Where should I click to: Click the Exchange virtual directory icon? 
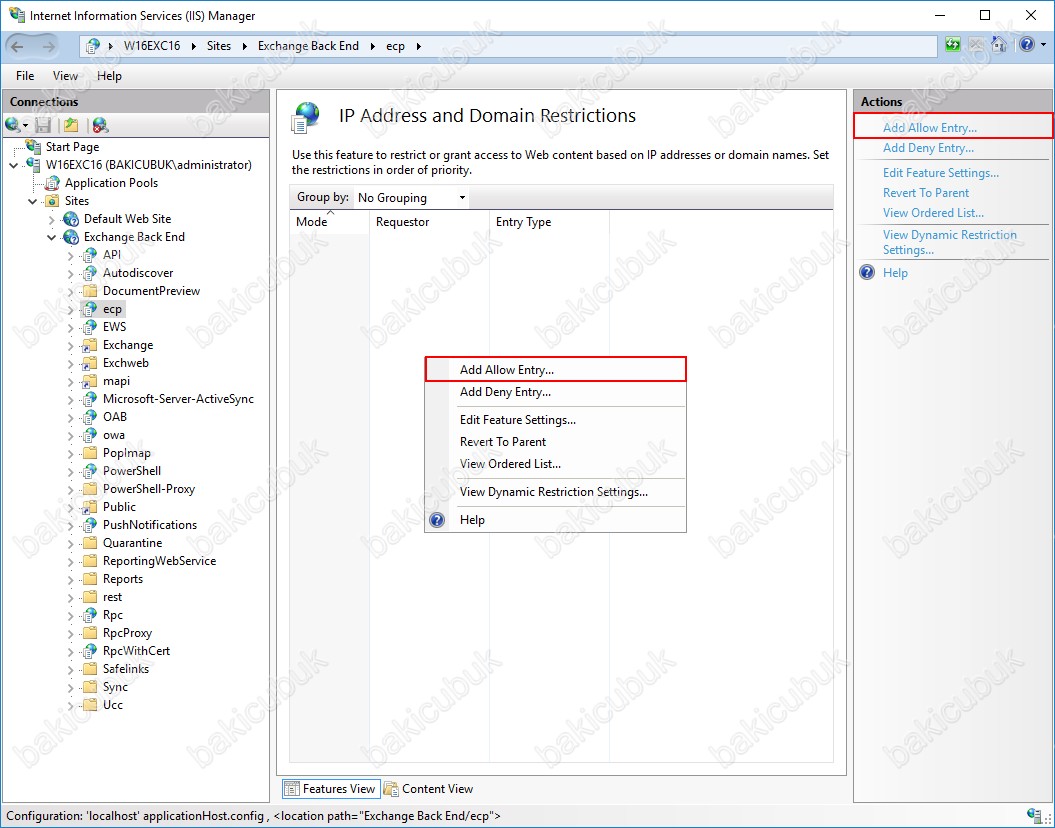[89, 345]
